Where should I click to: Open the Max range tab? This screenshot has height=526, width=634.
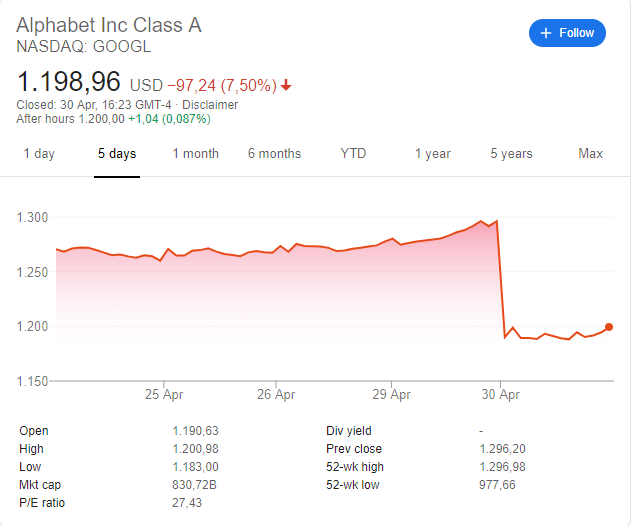click(x=590, y=154)
